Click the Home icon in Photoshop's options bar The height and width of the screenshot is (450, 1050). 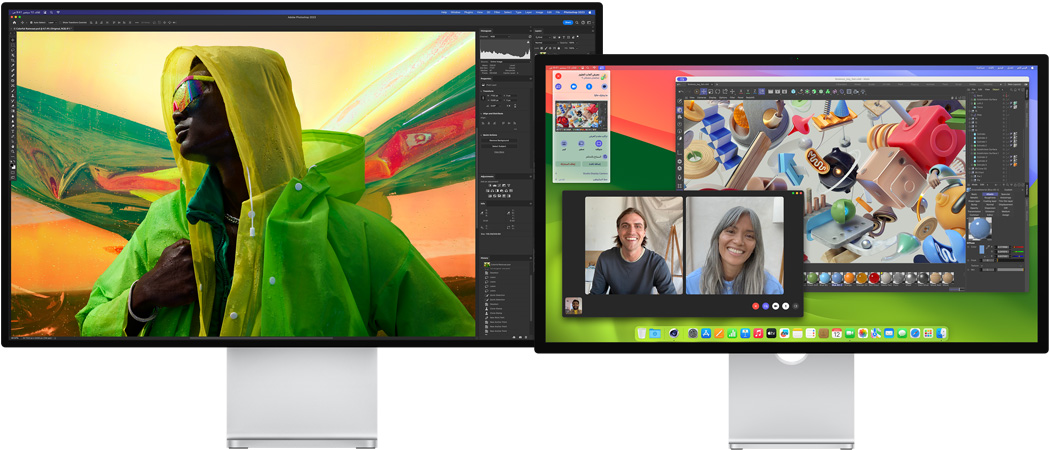[x=16, y=21]
